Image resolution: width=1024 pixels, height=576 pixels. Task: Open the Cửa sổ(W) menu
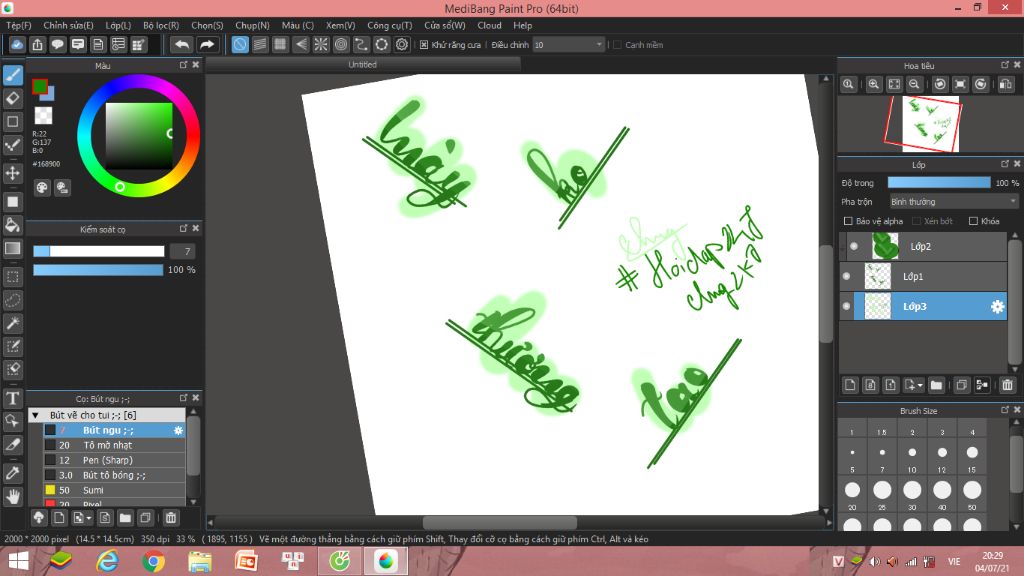444,25
